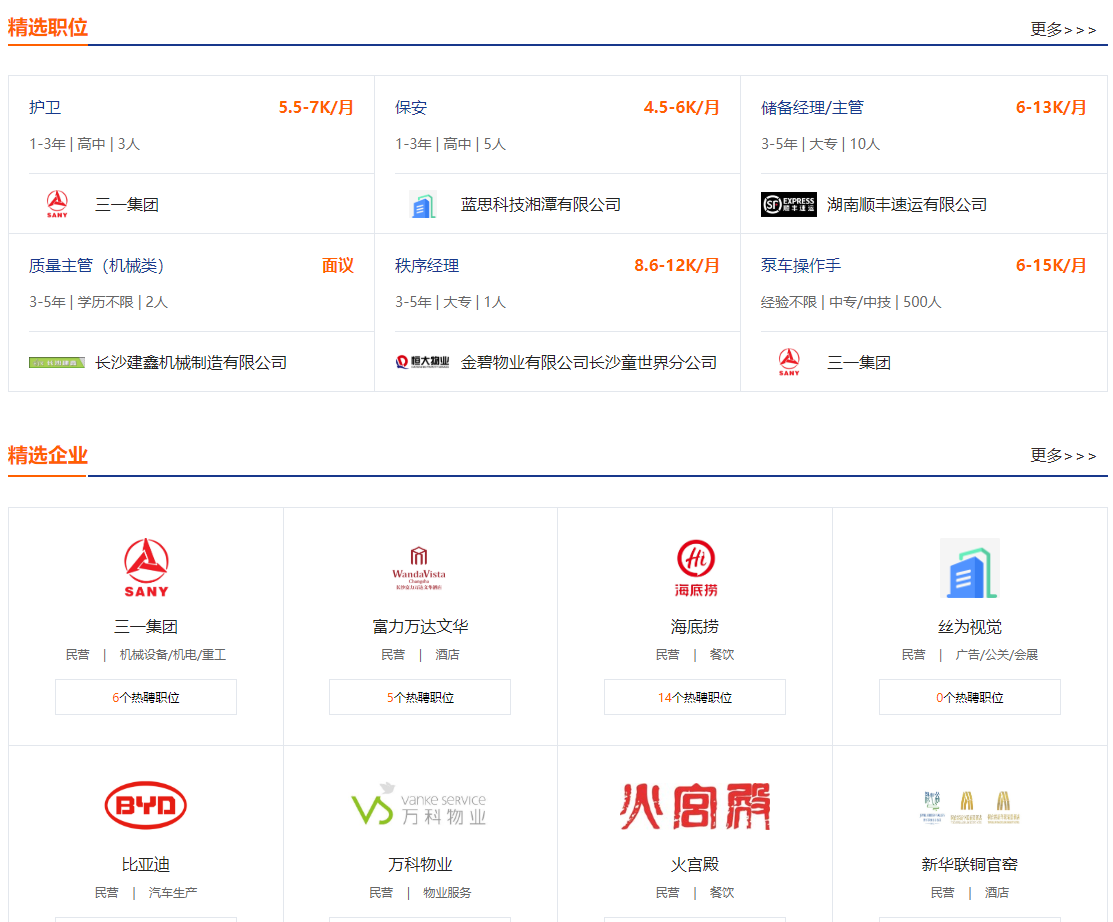Select the 精选企业 section heading

(48, 455)
